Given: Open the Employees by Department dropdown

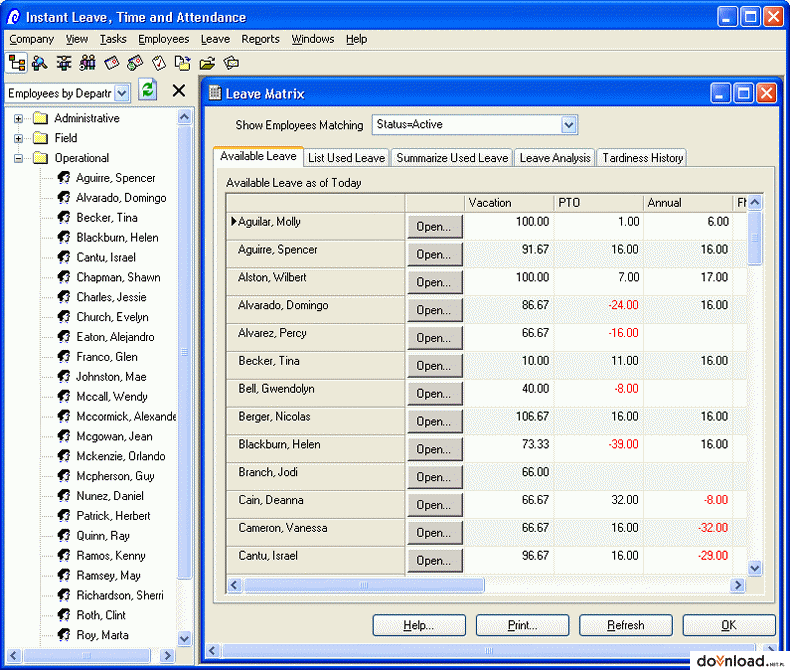Looking at the screenshot, I should pos(122,93).
